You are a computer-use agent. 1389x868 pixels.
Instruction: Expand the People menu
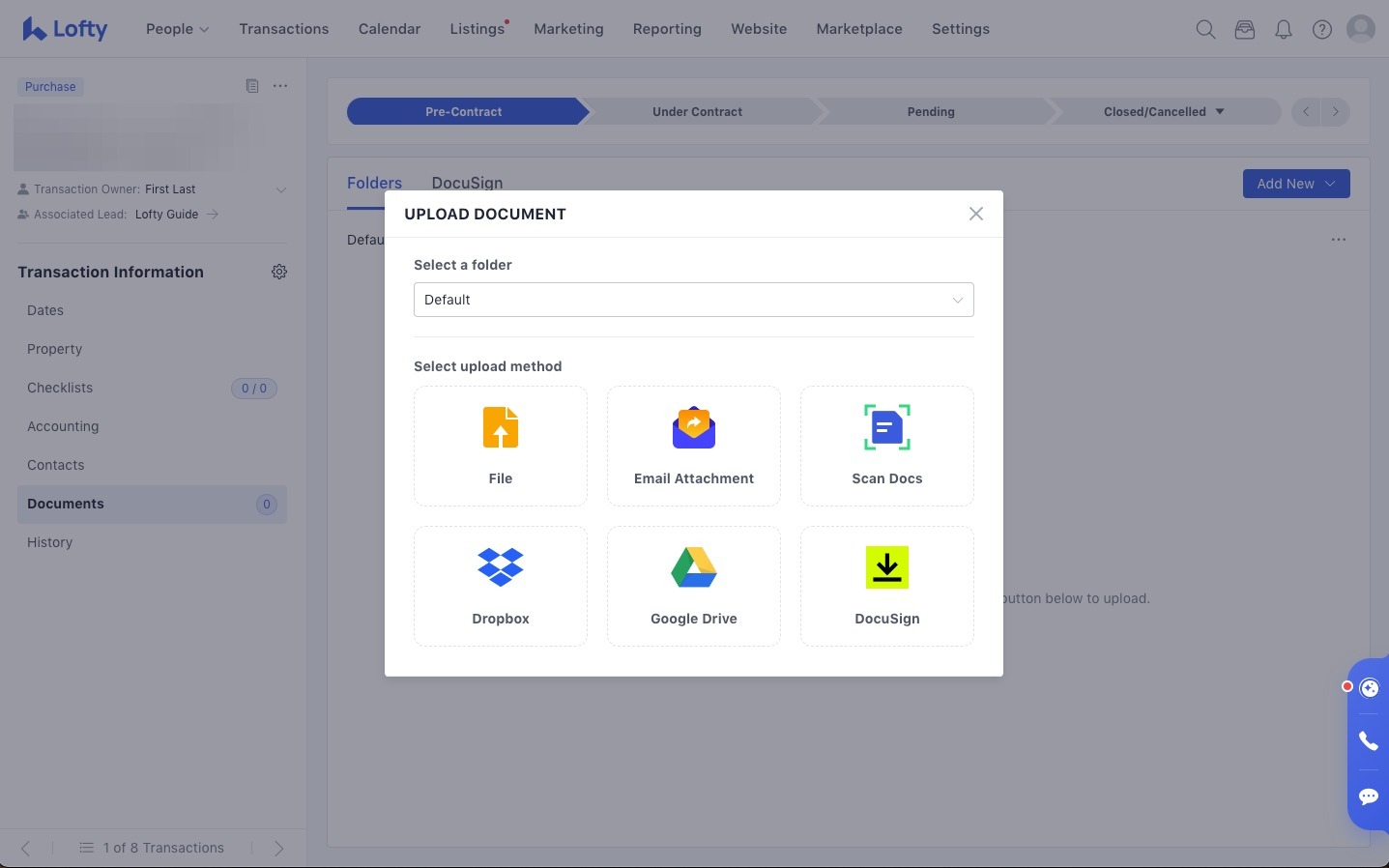point(177,29)
